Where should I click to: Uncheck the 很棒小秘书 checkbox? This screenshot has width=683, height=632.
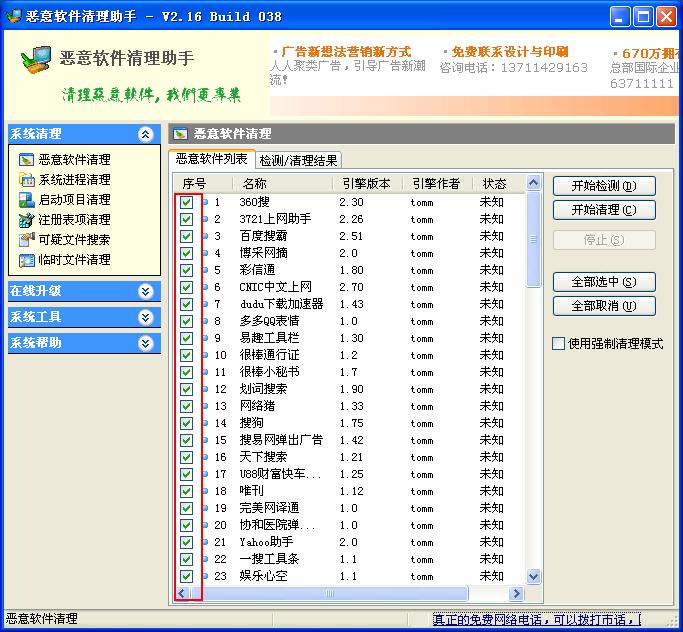click(x=186, y=372)
